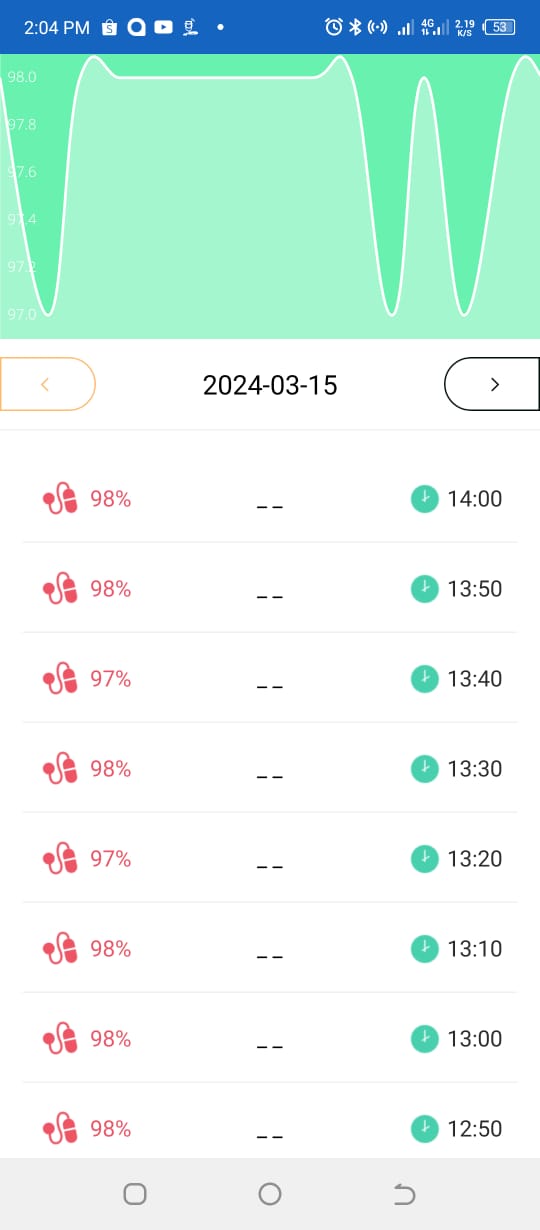Tap the clock icon next to 13:50

[x=425, y=589]
